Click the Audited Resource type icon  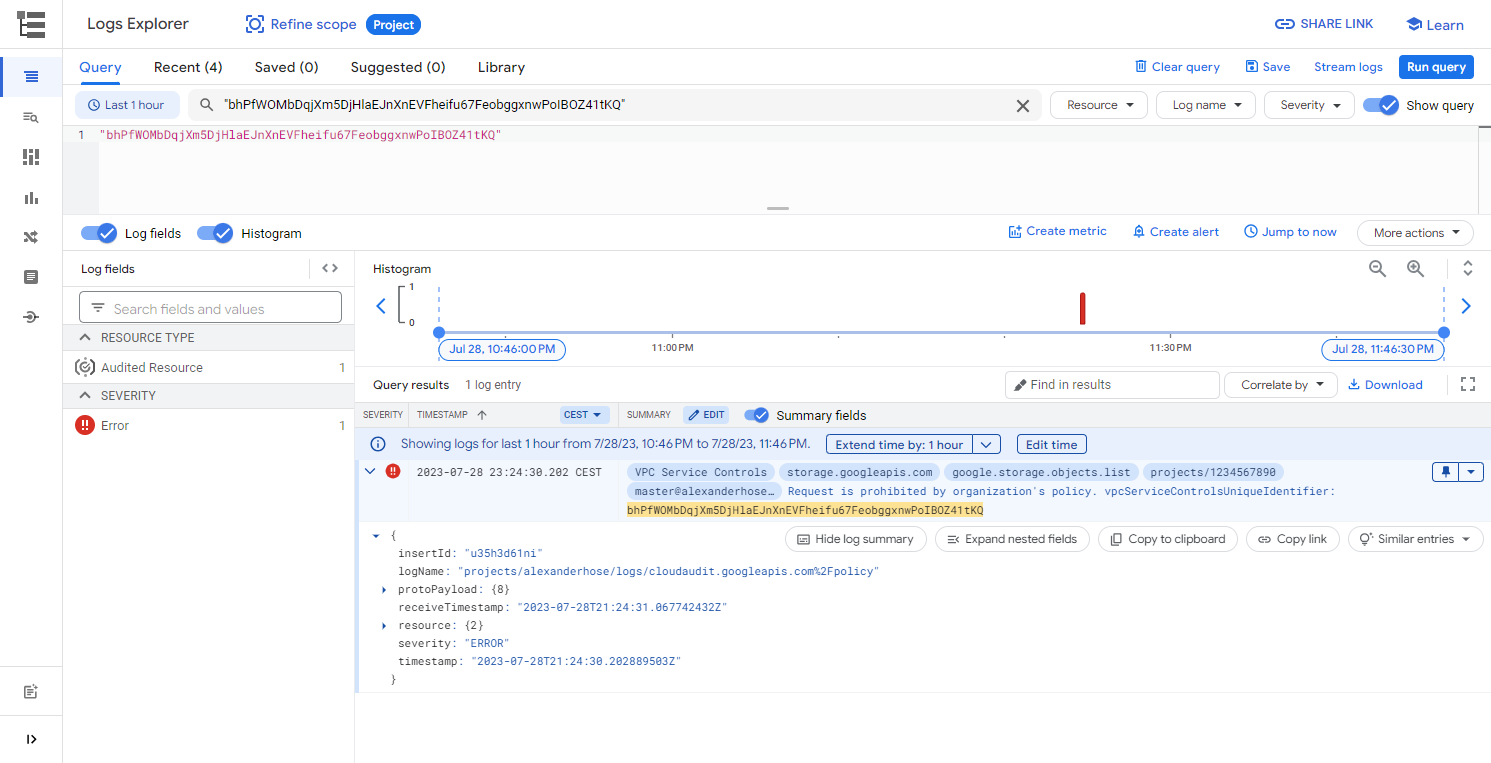point(86,367)
